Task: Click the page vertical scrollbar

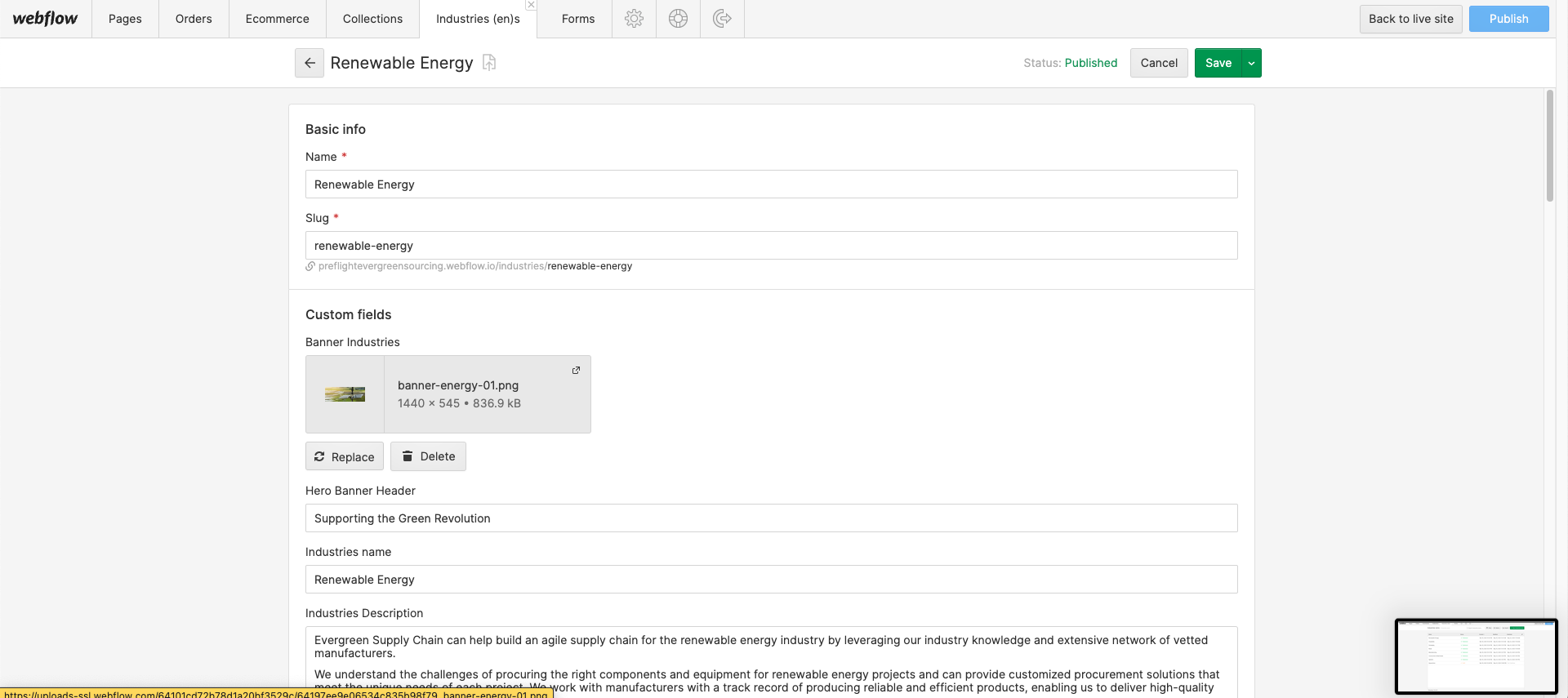Action: pos(1550,145)
